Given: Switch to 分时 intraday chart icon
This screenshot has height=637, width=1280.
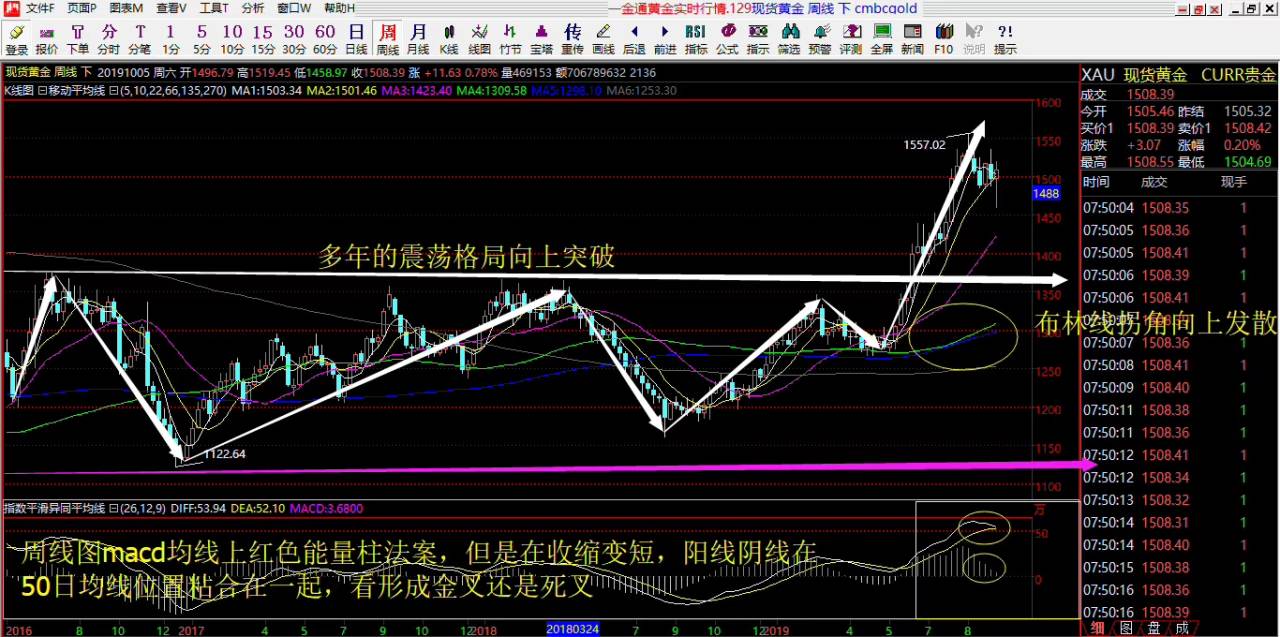Looking at the screenshot, I should coord(109,39).
